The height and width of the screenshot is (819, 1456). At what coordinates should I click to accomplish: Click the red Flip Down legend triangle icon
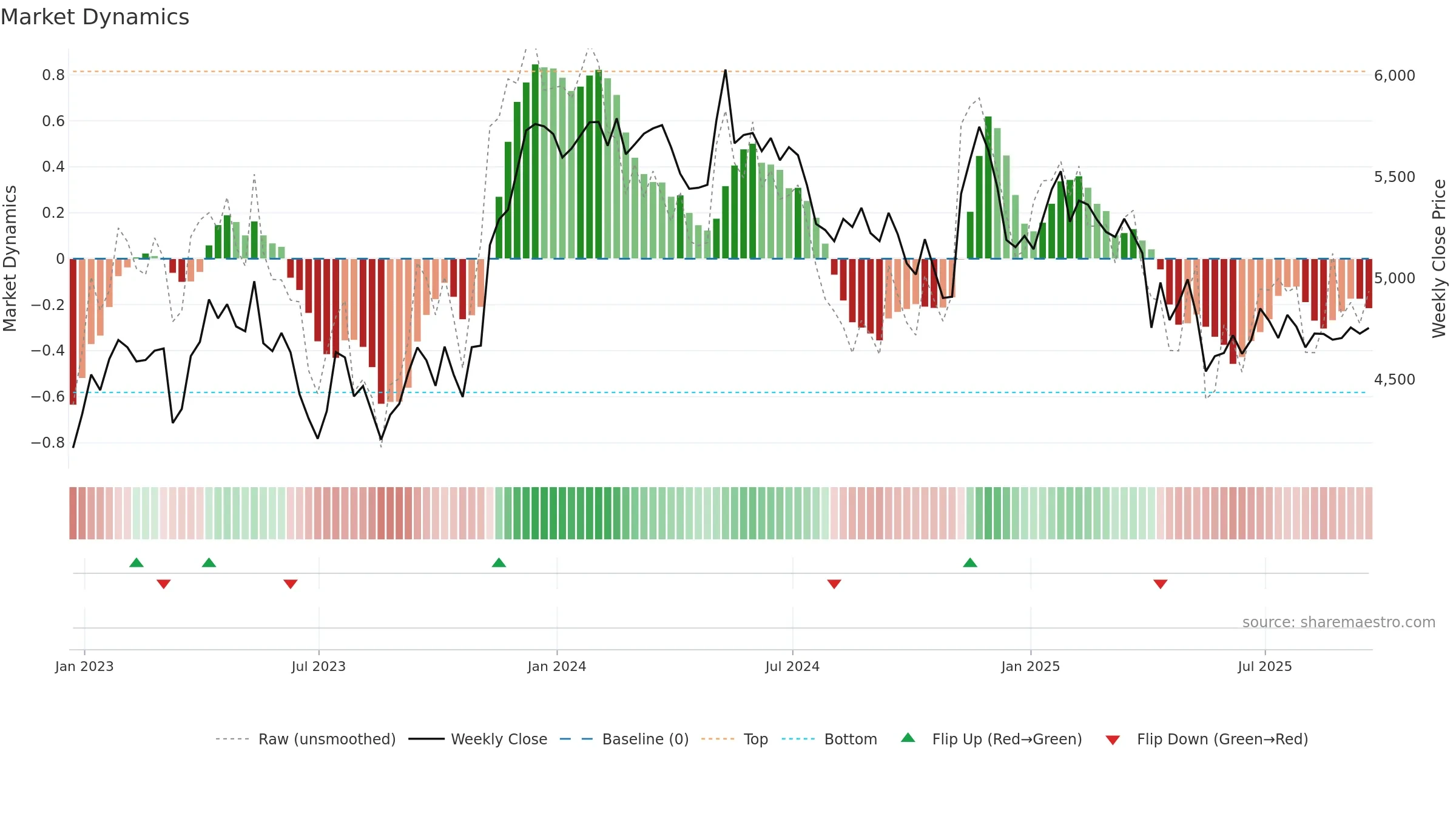coord(1113,740)
